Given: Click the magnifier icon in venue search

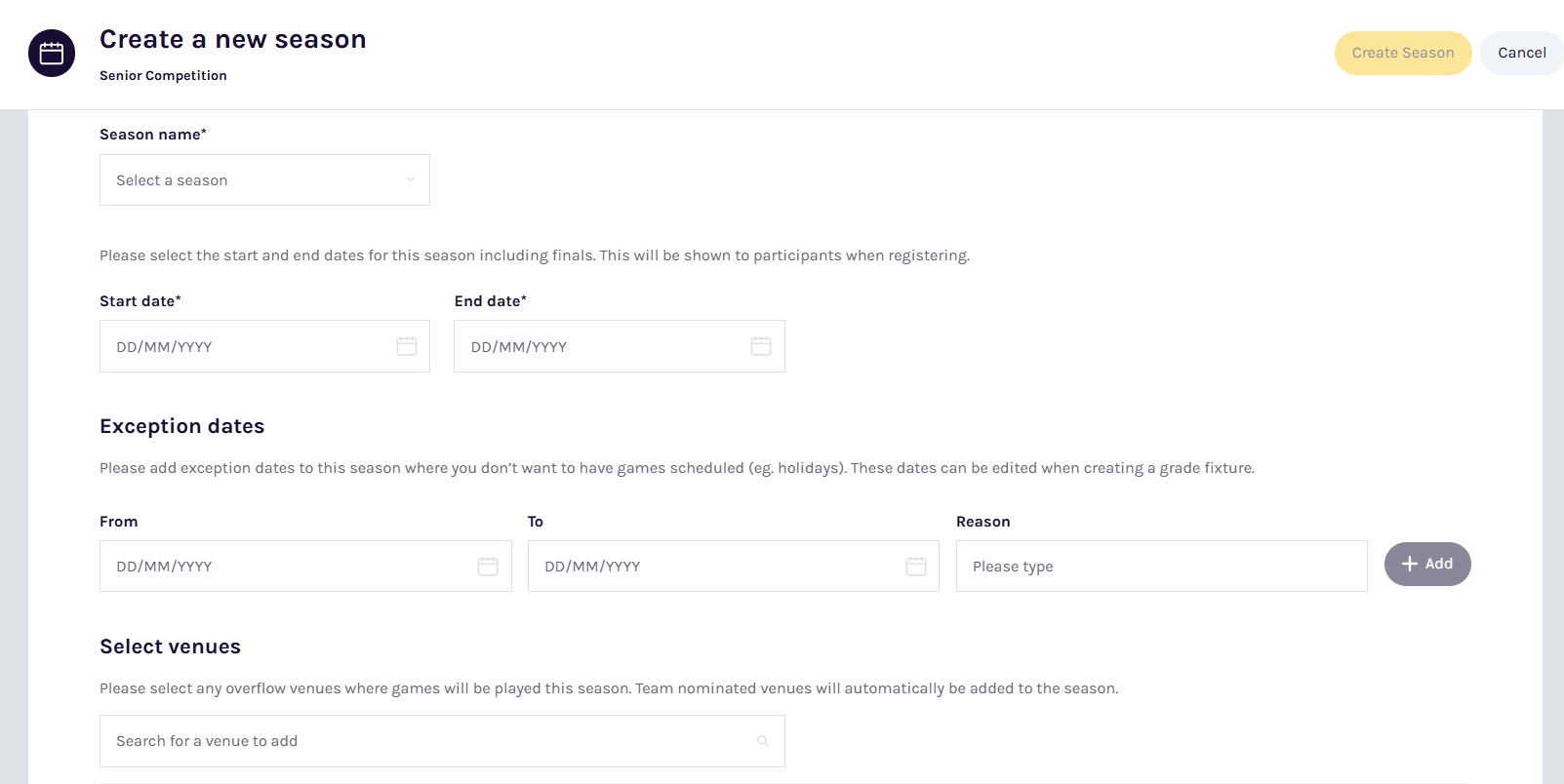Looking at the screenshot, I should pos(763,741).
